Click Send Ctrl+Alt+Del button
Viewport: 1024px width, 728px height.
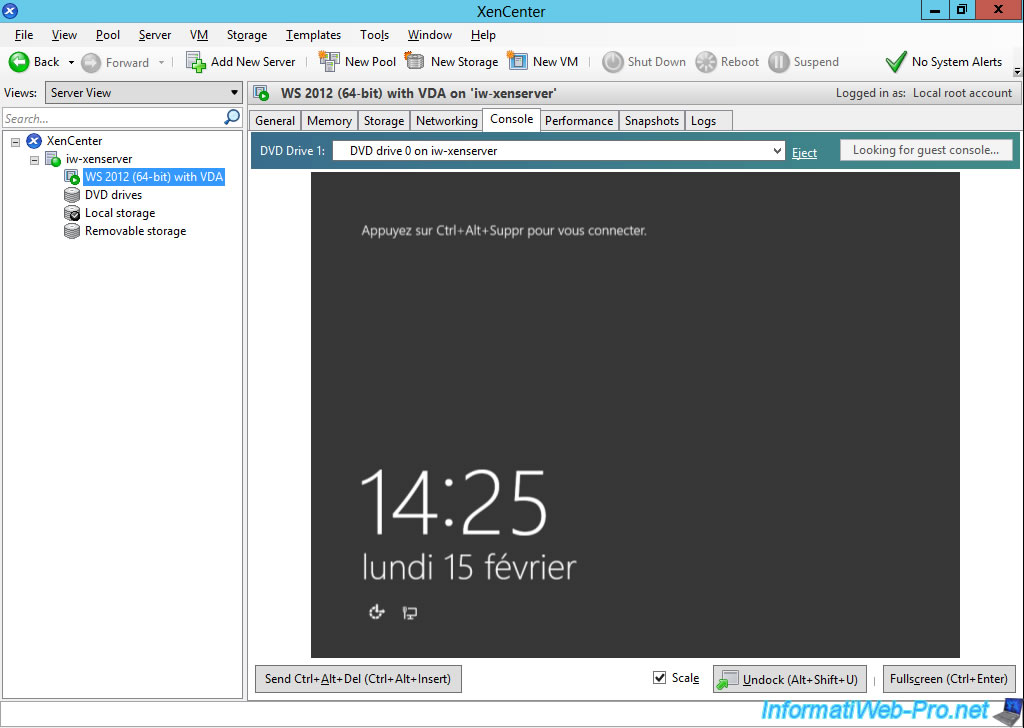(x=358, y=679)
